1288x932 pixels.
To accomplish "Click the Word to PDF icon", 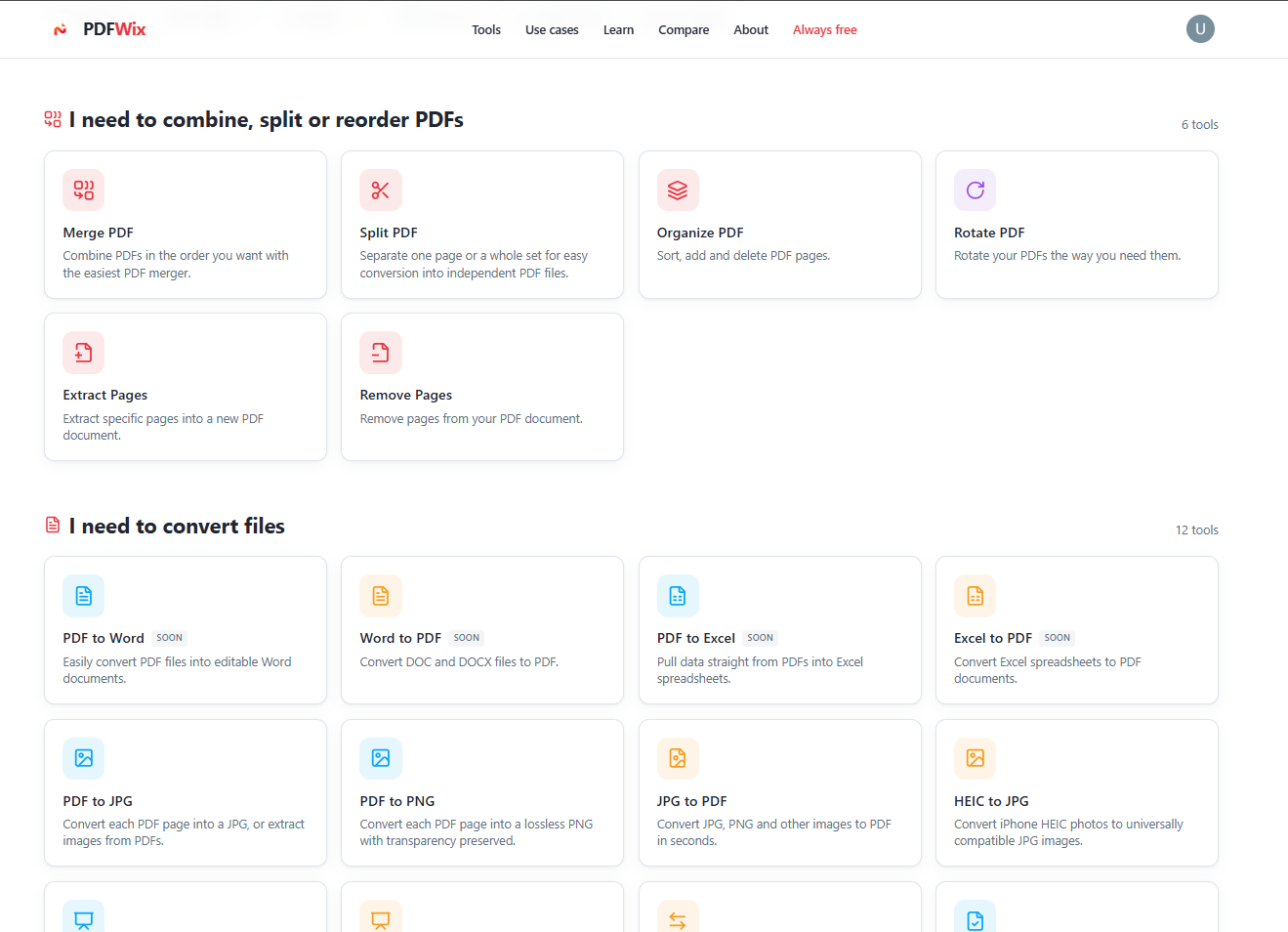I will (381, 596).
